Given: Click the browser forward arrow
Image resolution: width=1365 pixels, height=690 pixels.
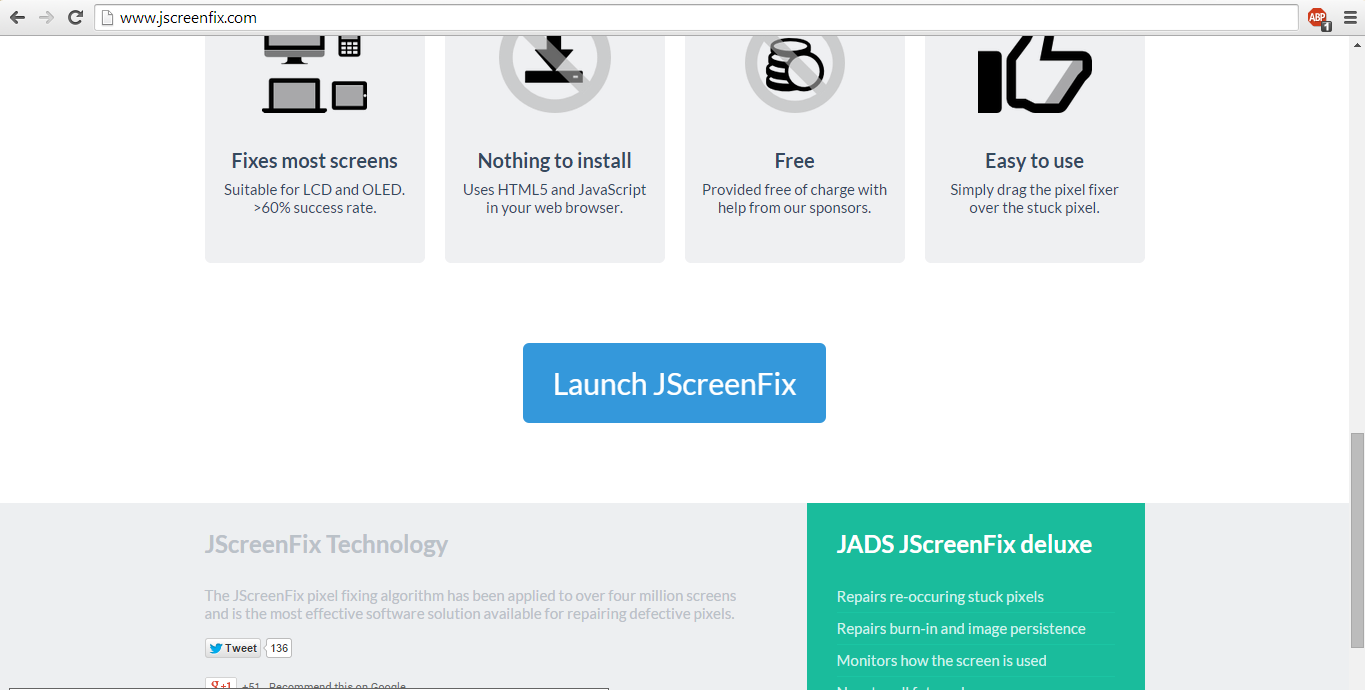Looking at the screenshot, I should pyautogui.click(x=46, y=17).
